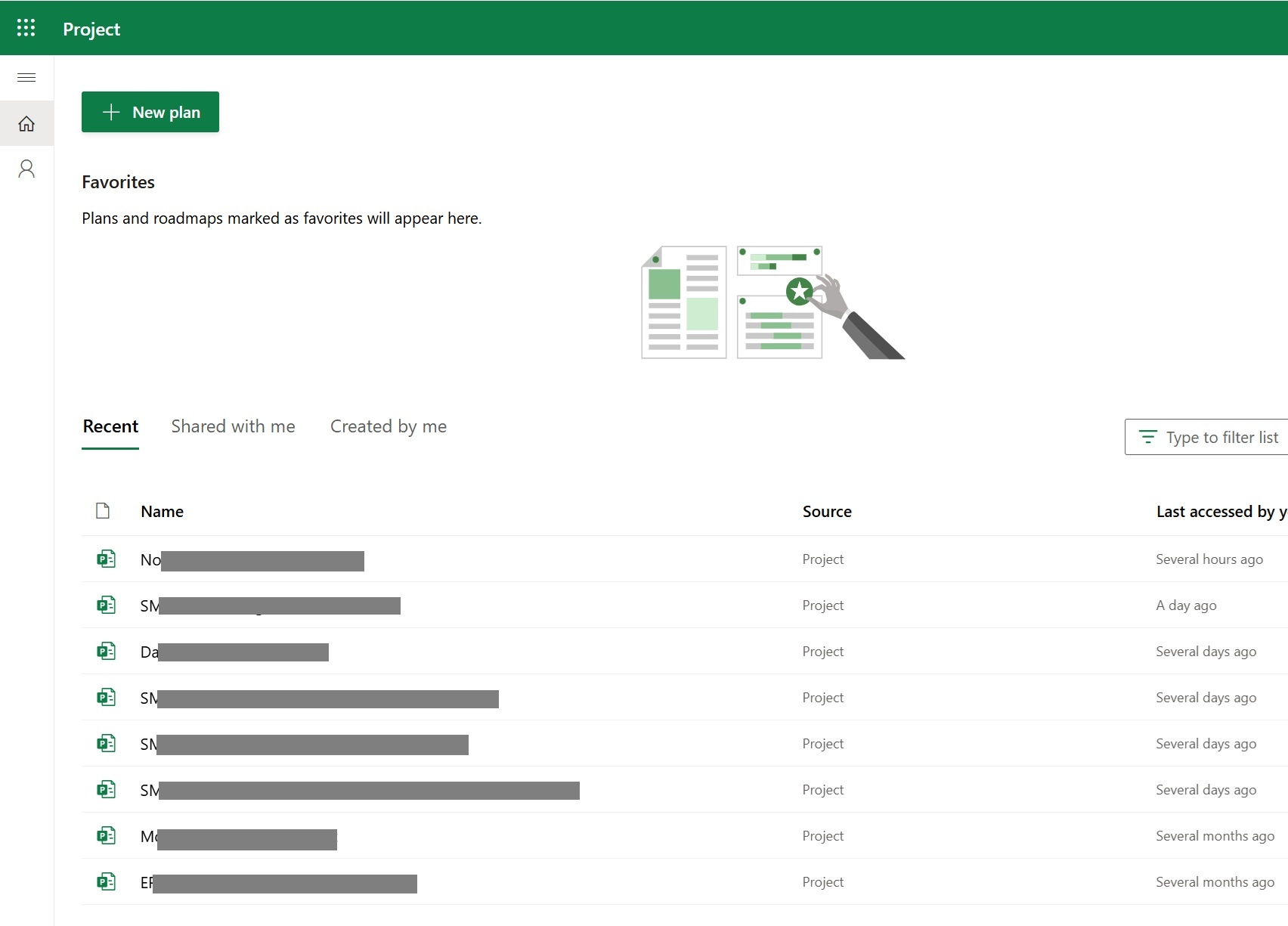Switch to Created by me tab
Viewport: 1288px width, 926px height.
click(389, 426)
